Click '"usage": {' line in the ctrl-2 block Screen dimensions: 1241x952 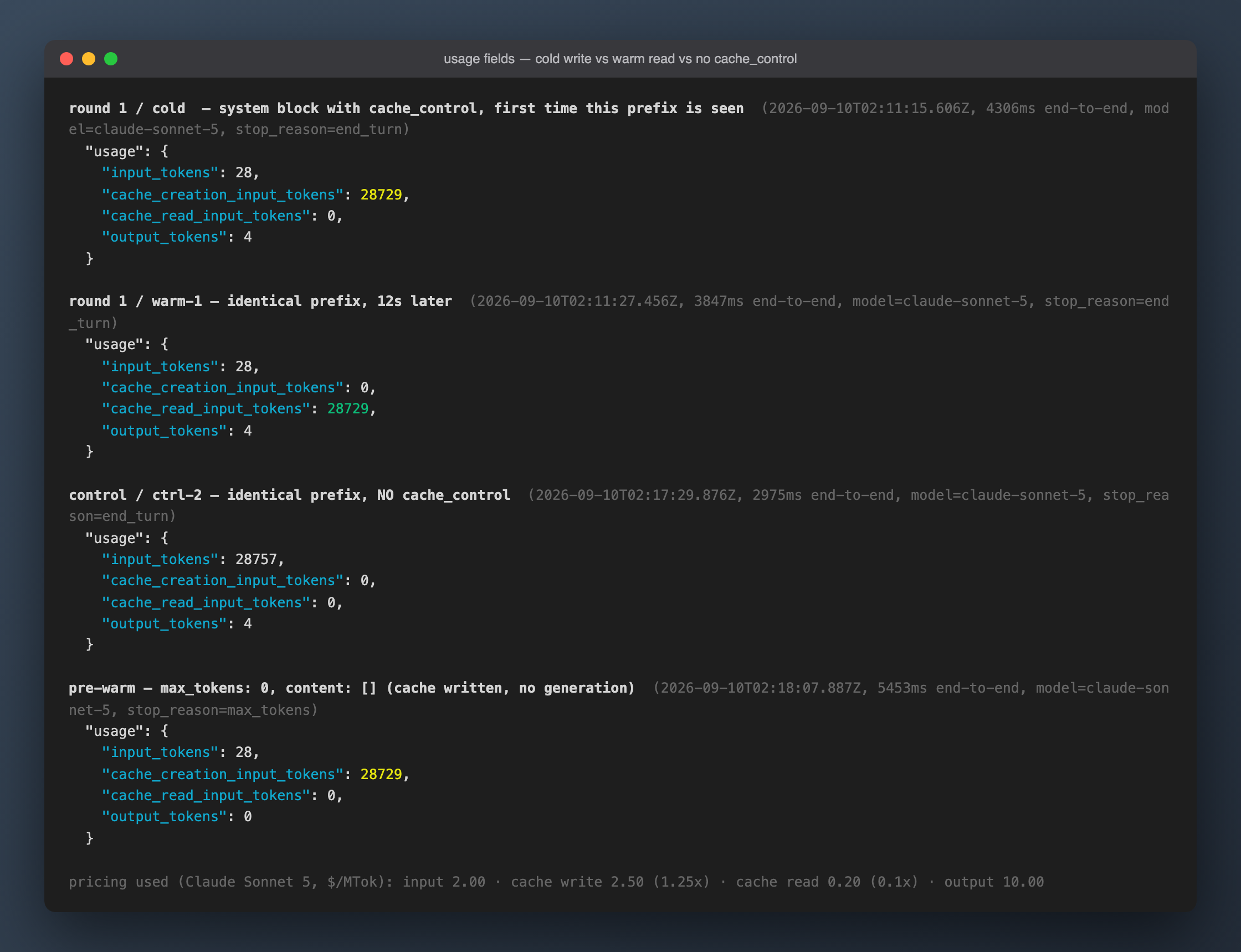click(126, 538)
